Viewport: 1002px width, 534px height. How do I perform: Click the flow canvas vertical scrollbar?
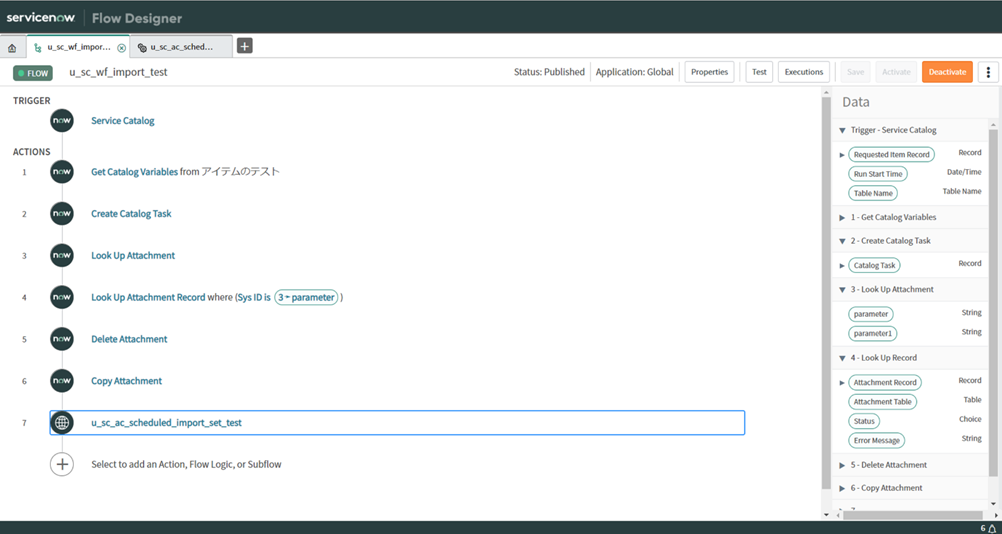pyautogui.click(x=826, y=294)
